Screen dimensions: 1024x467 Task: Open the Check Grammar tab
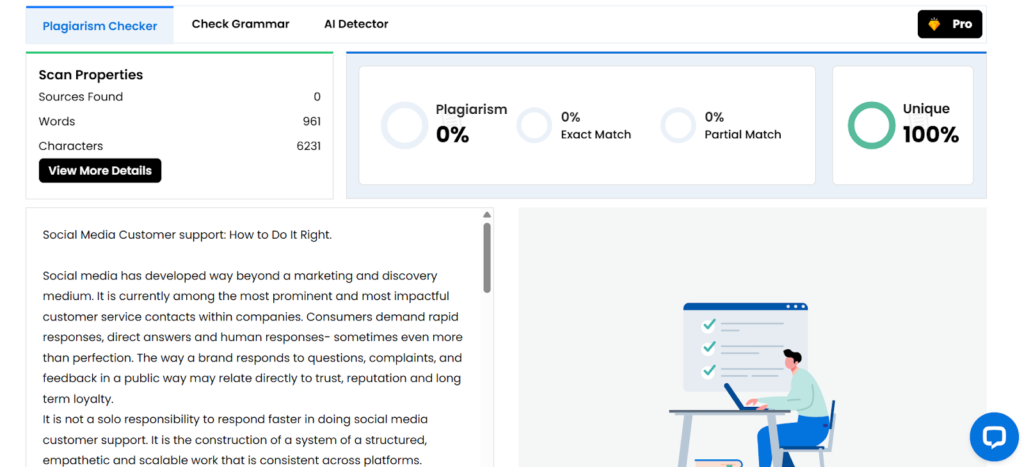point(240,24)
